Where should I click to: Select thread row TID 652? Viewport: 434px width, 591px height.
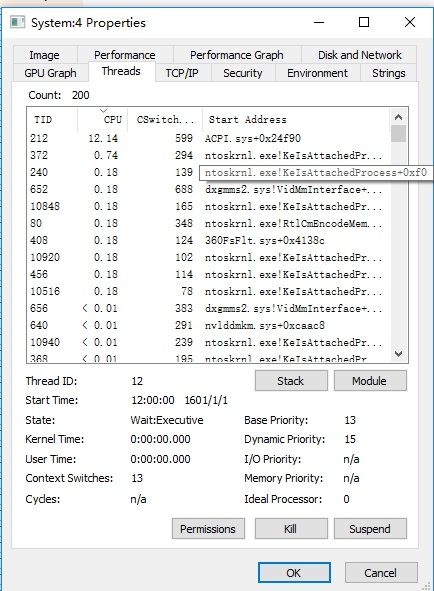[208, 189]
